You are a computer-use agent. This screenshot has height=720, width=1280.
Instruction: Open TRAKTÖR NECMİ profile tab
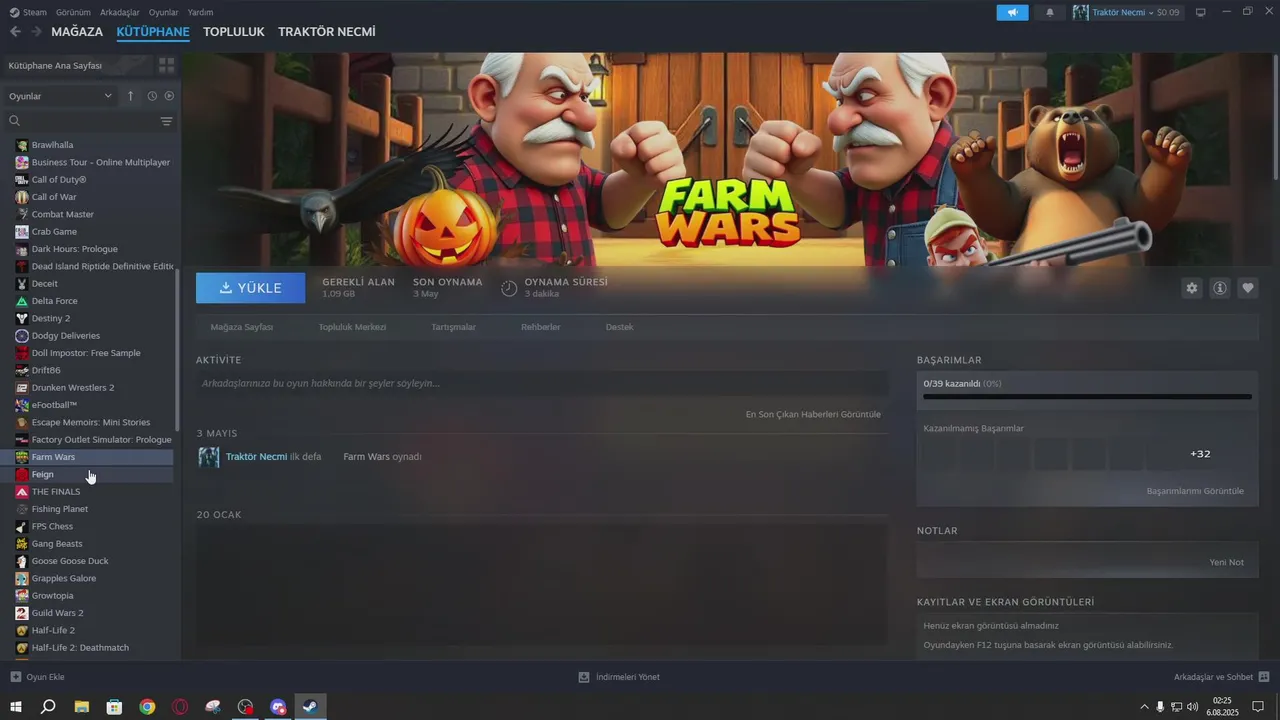point(327,32)
